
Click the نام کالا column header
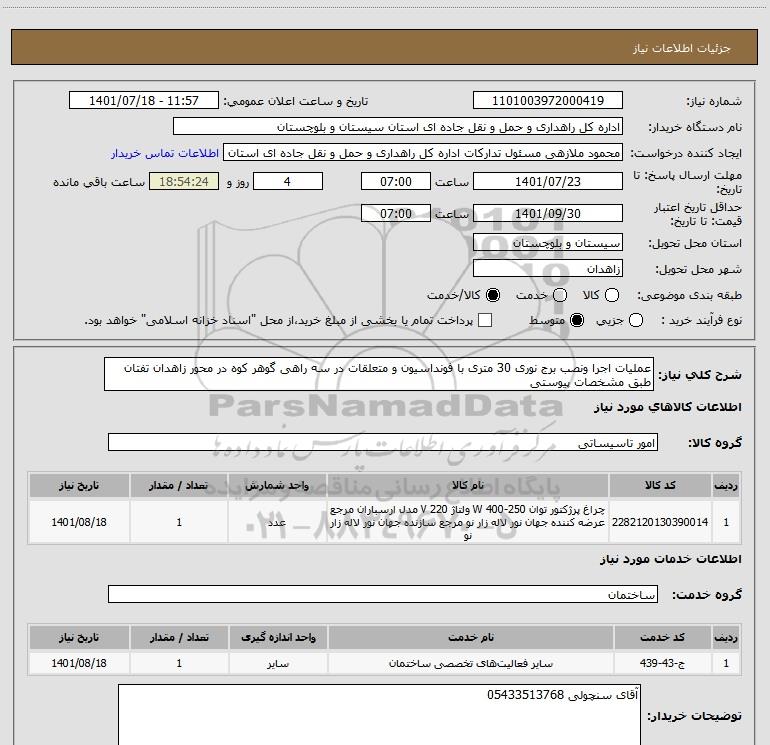pyautogui.click(x=468, y=485)
